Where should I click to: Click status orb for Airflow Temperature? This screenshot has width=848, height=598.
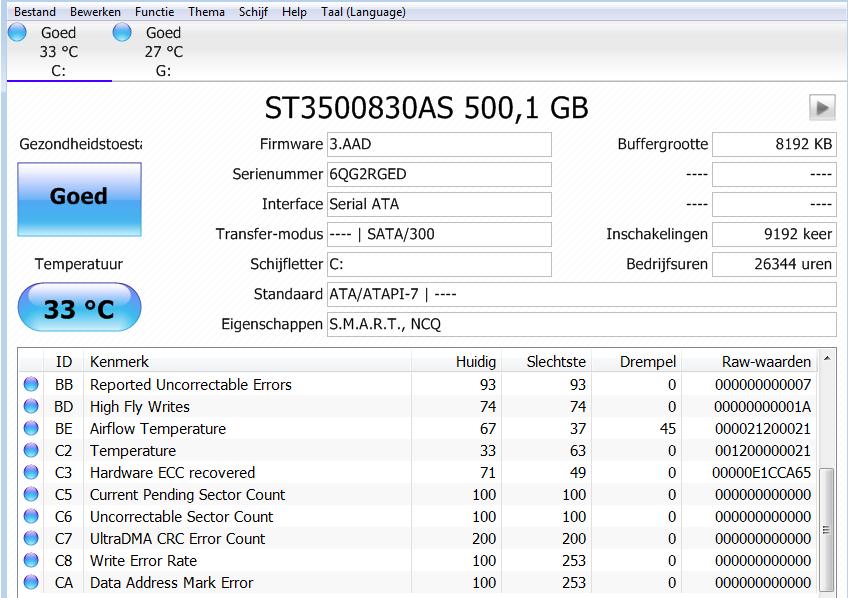(x=31, y=429)
